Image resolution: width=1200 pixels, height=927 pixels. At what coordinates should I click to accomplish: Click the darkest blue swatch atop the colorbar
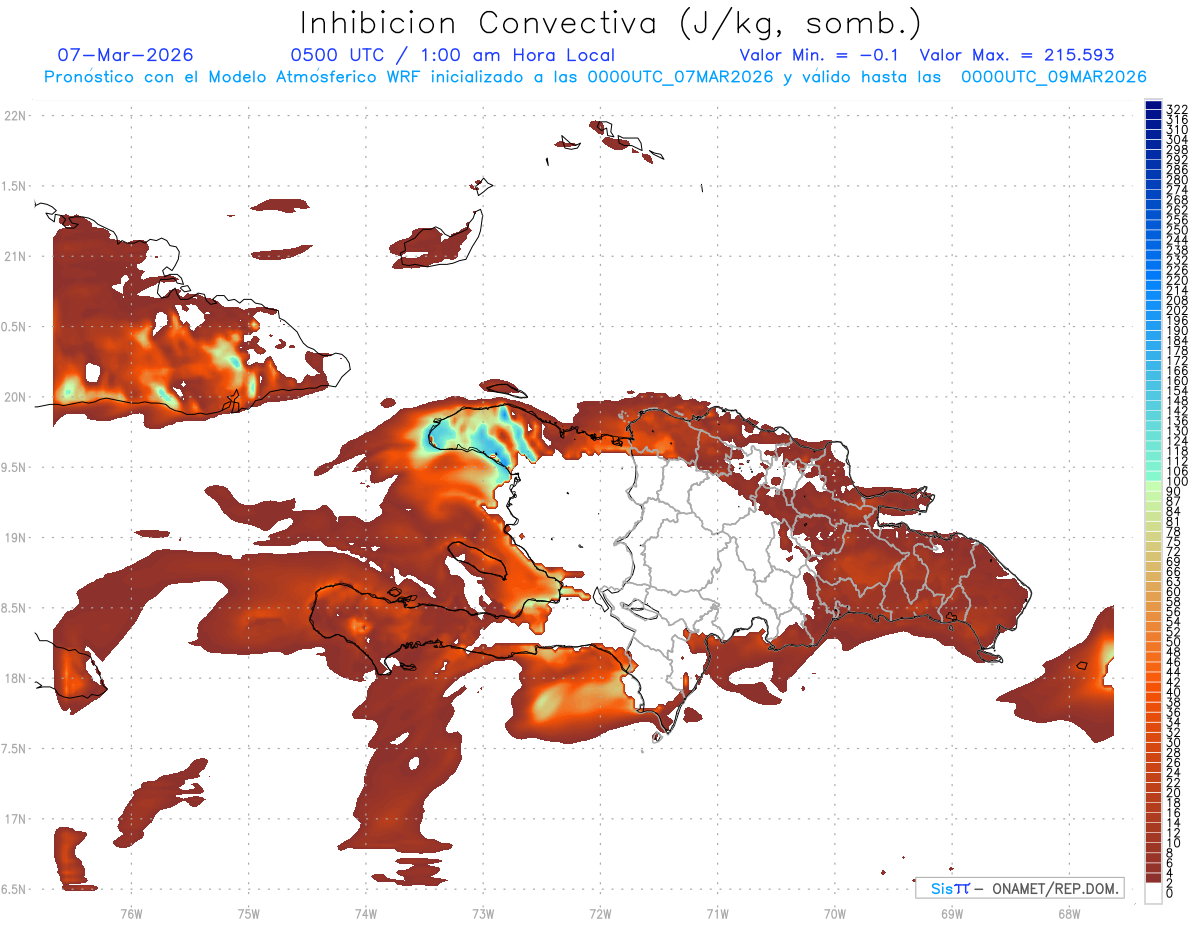[1153, 104]
